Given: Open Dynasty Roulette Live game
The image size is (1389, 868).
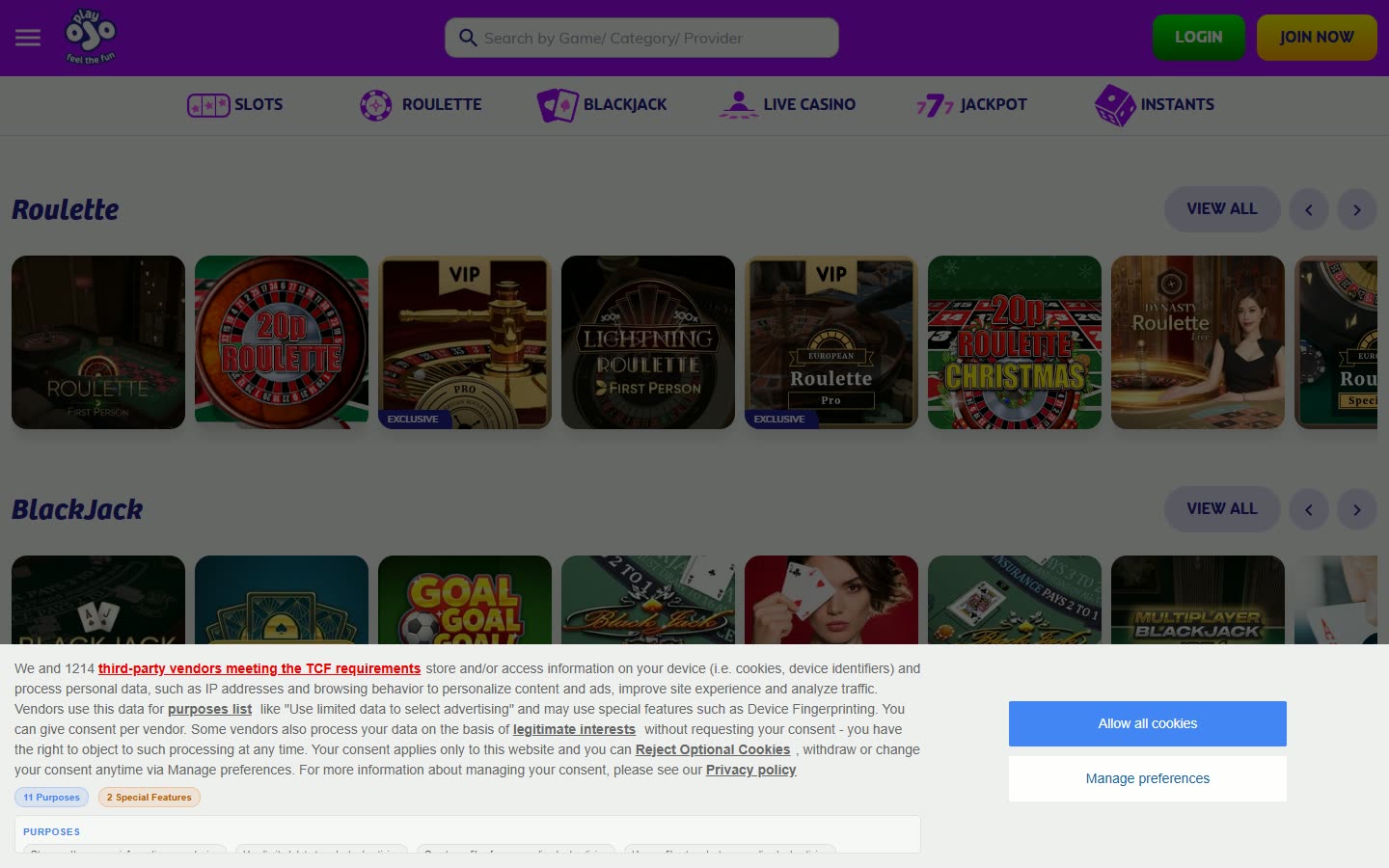Looking at the screenshot, I should (1198, 342).
